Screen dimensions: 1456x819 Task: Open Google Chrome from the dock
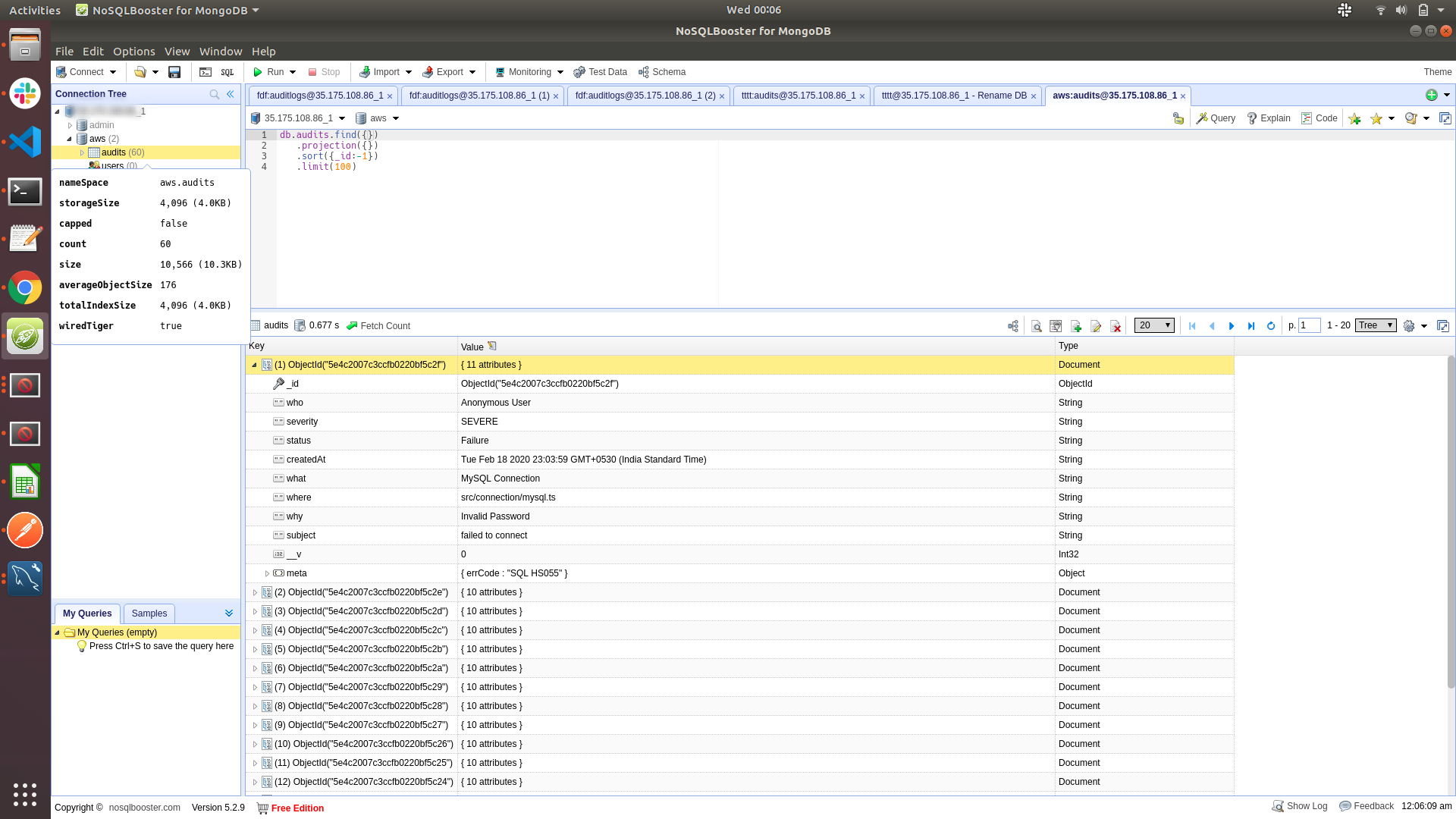click(25, 288)
